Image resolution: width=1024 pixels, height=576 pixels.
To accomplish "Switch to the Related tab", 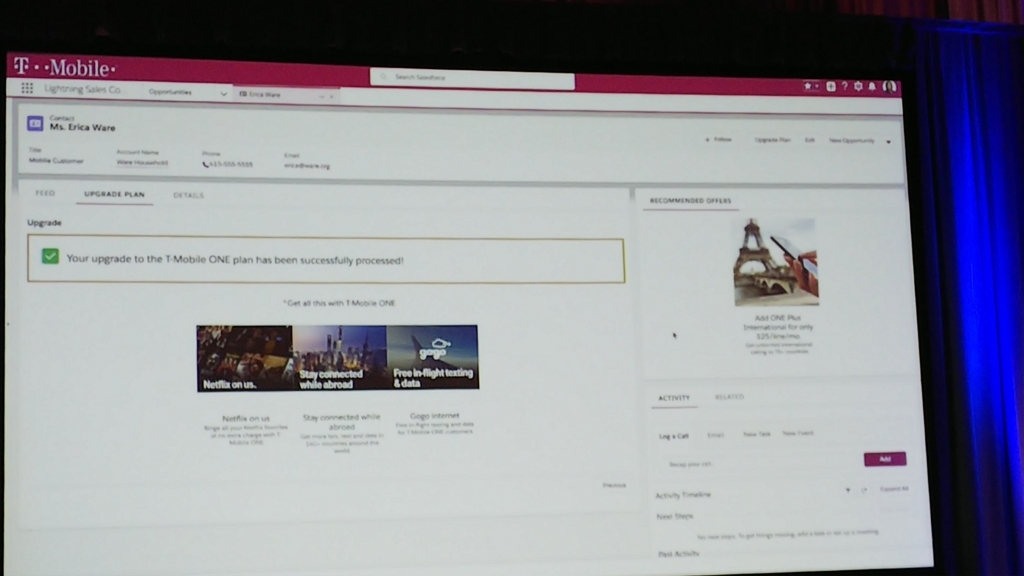I will pos(729,397).
